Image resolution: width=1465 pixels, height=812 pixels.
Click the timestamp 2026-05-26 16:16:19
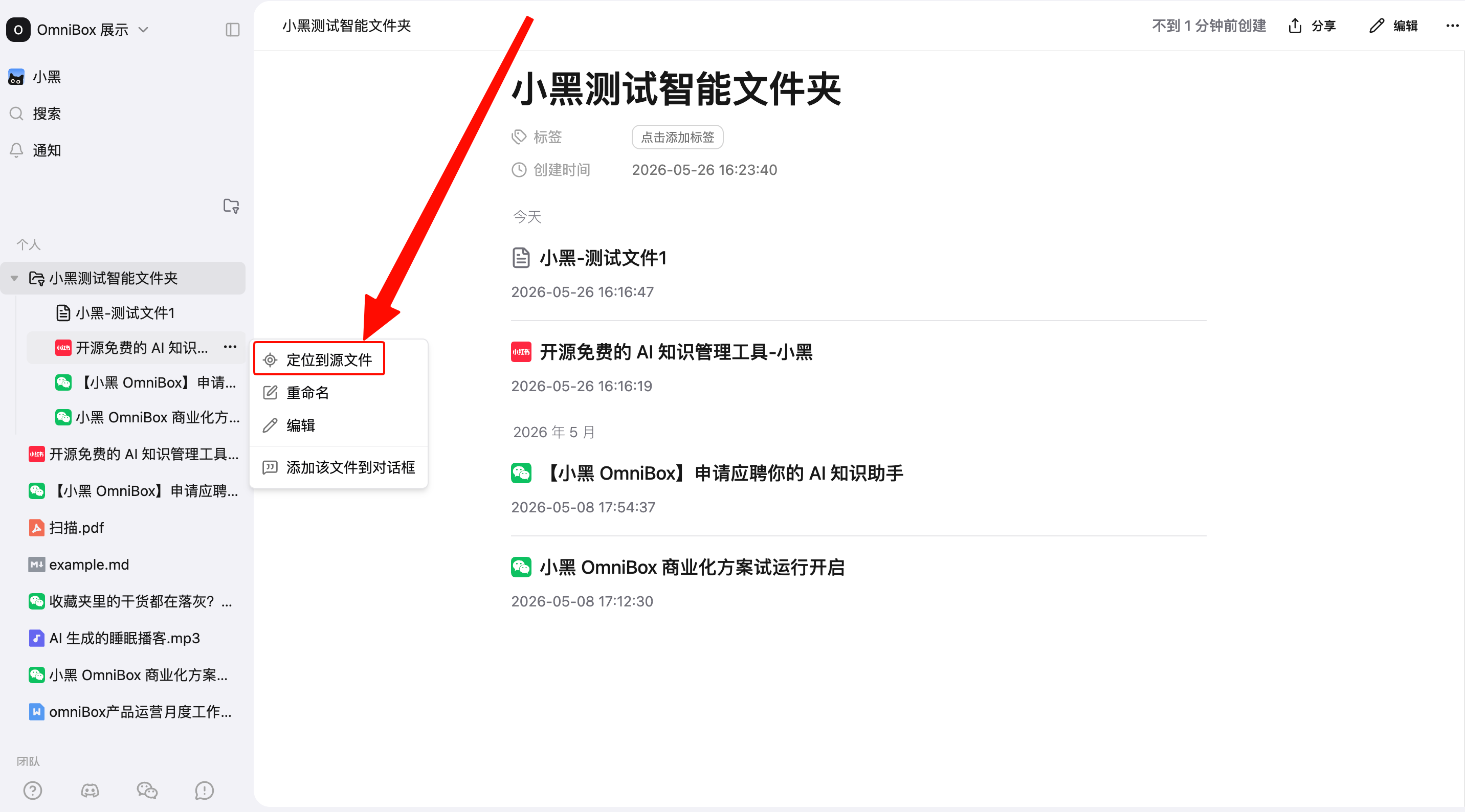coord(581,386)
